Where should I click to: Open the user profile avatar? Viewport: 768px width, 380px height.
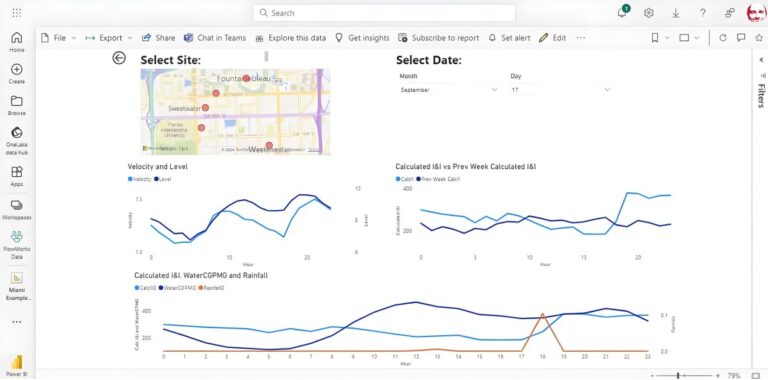(x=756, y=13)
